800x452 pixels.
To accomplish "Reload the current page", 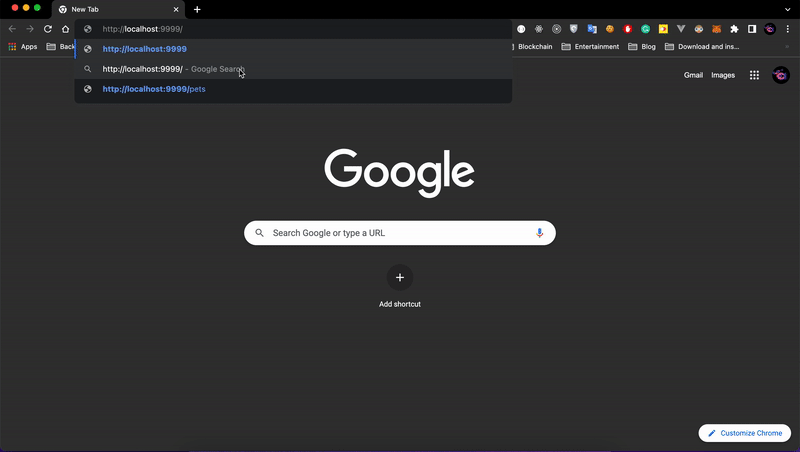I will coord(47,29).
